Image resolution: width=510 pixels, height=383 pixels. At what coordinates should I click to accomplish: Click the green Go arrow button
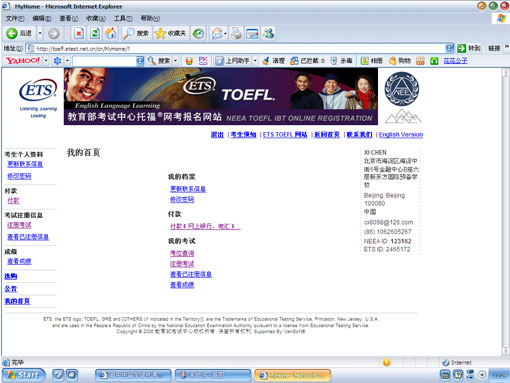point(461,48)
